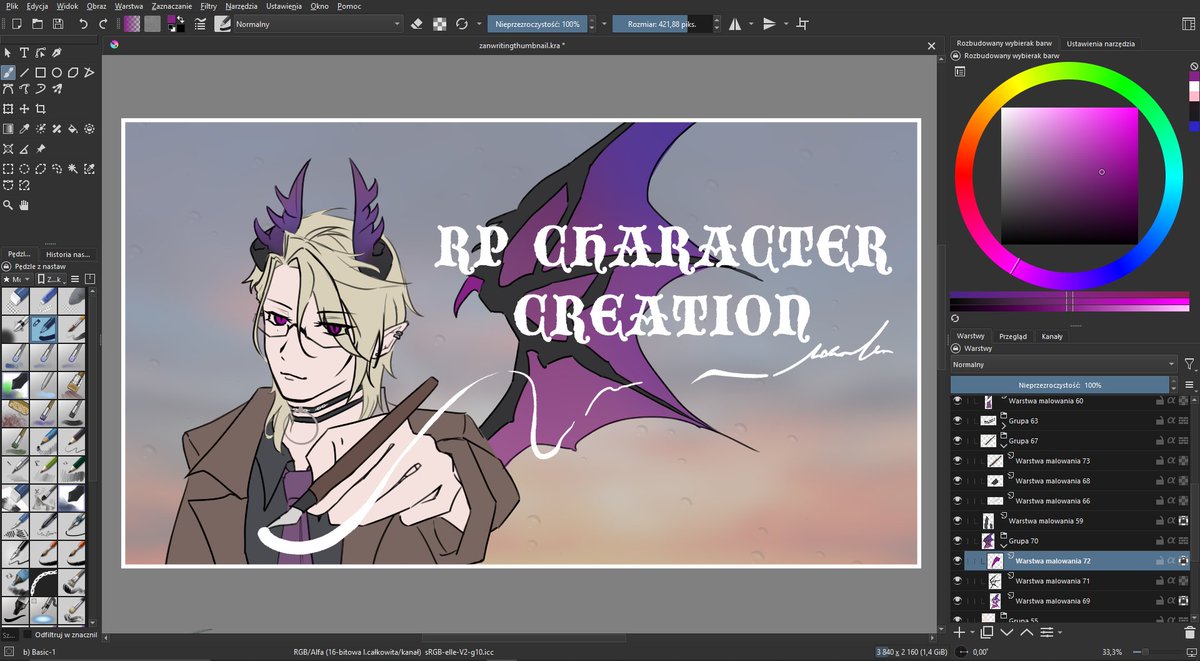Screen dimensions: 1200x661
Task: Click the Redo arrow in toolbar
Action: [103, 24]
